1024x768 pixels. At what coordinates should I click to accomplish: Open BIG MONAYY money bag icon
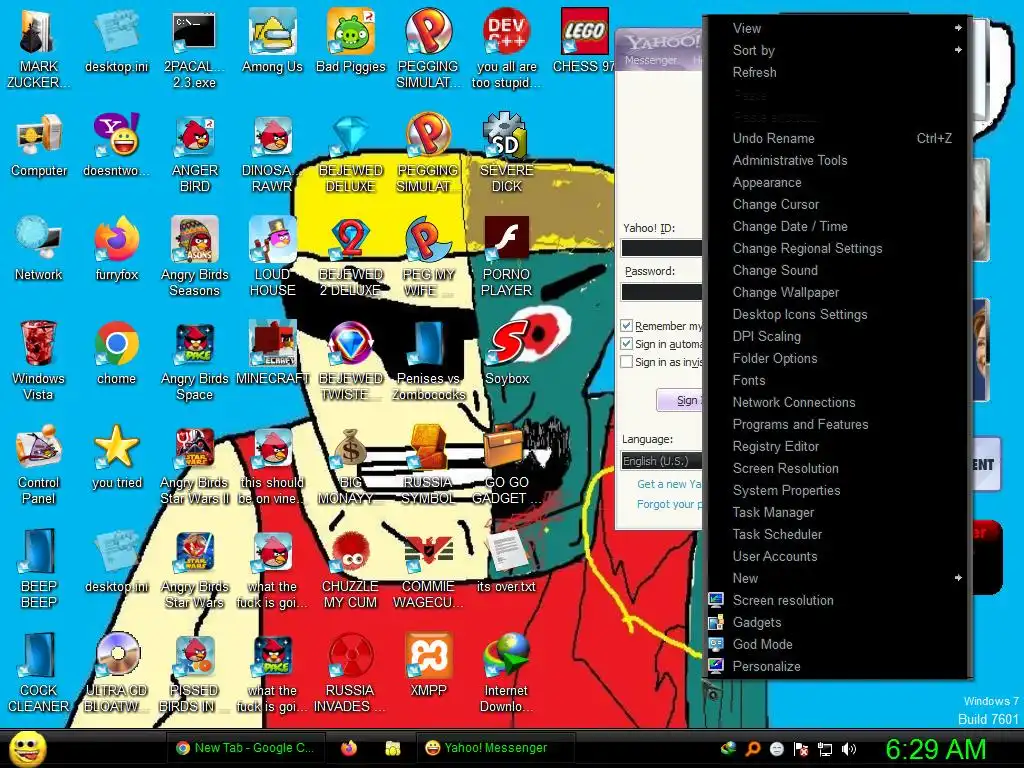[x=351, y=465]
